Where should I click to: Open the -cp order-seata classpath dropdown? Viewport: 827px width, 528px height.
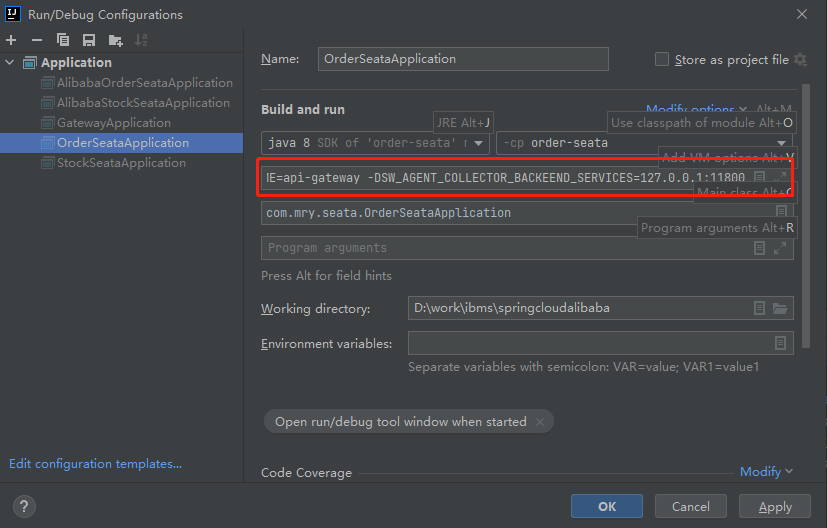645,143
